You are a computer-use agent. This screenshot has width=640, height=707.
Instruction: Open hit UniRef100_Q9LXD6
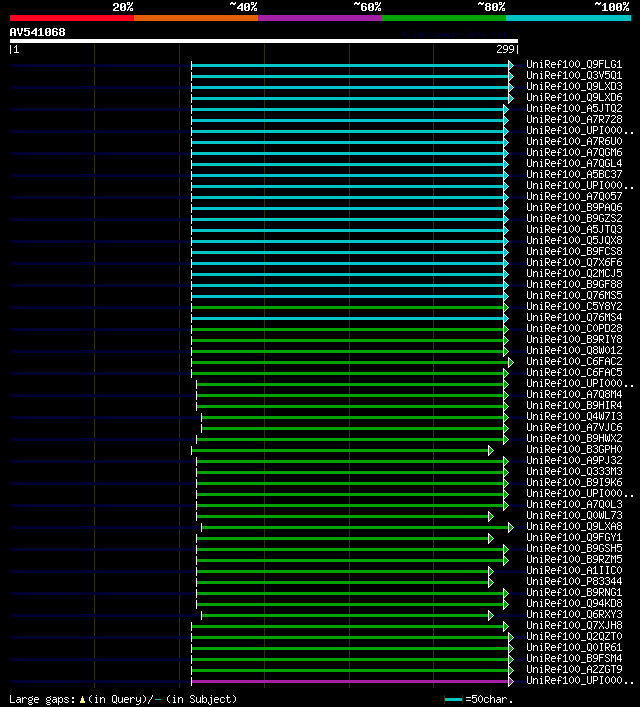coord(574,97)
